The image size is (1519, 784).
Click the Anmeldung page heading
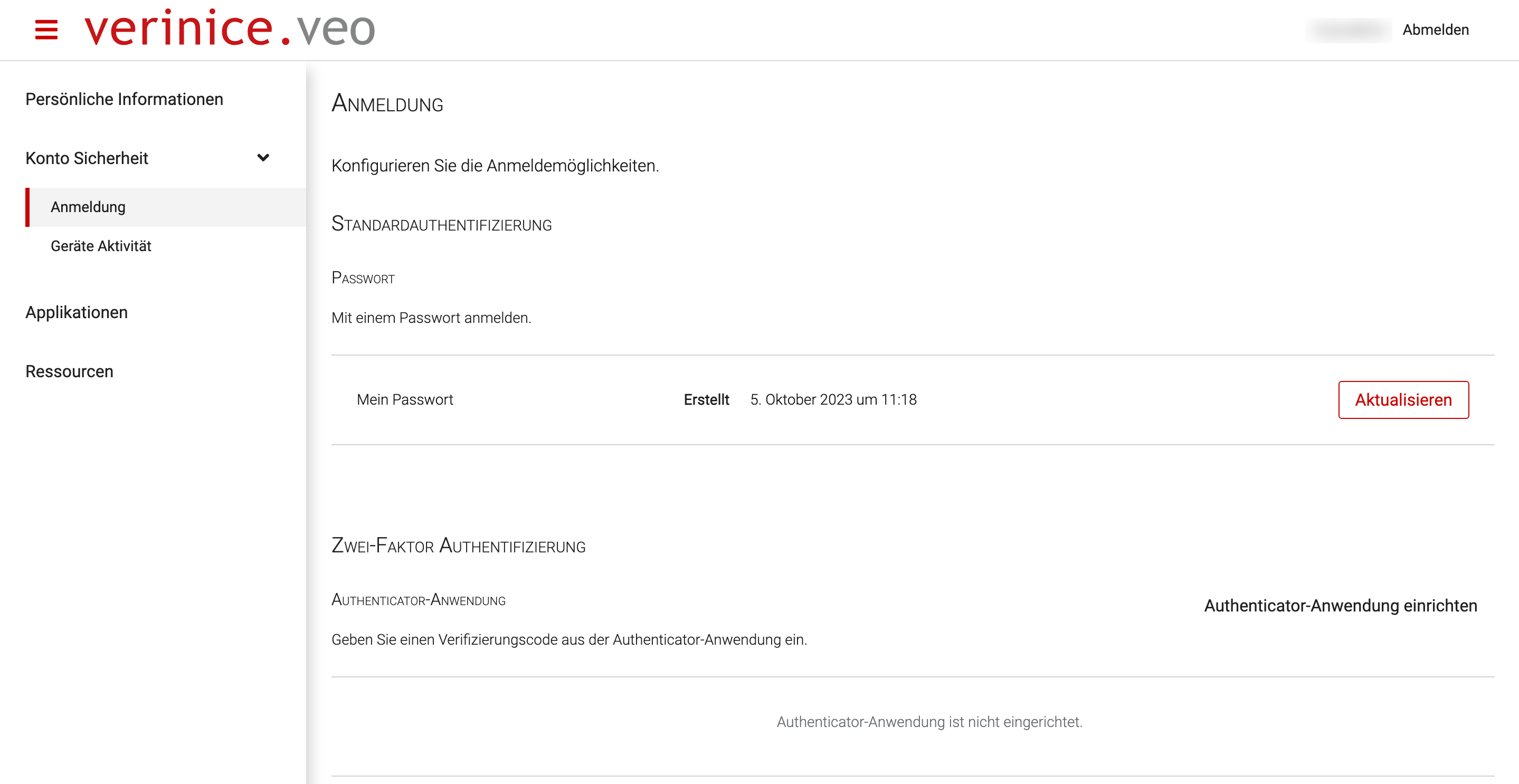point(388,104)
